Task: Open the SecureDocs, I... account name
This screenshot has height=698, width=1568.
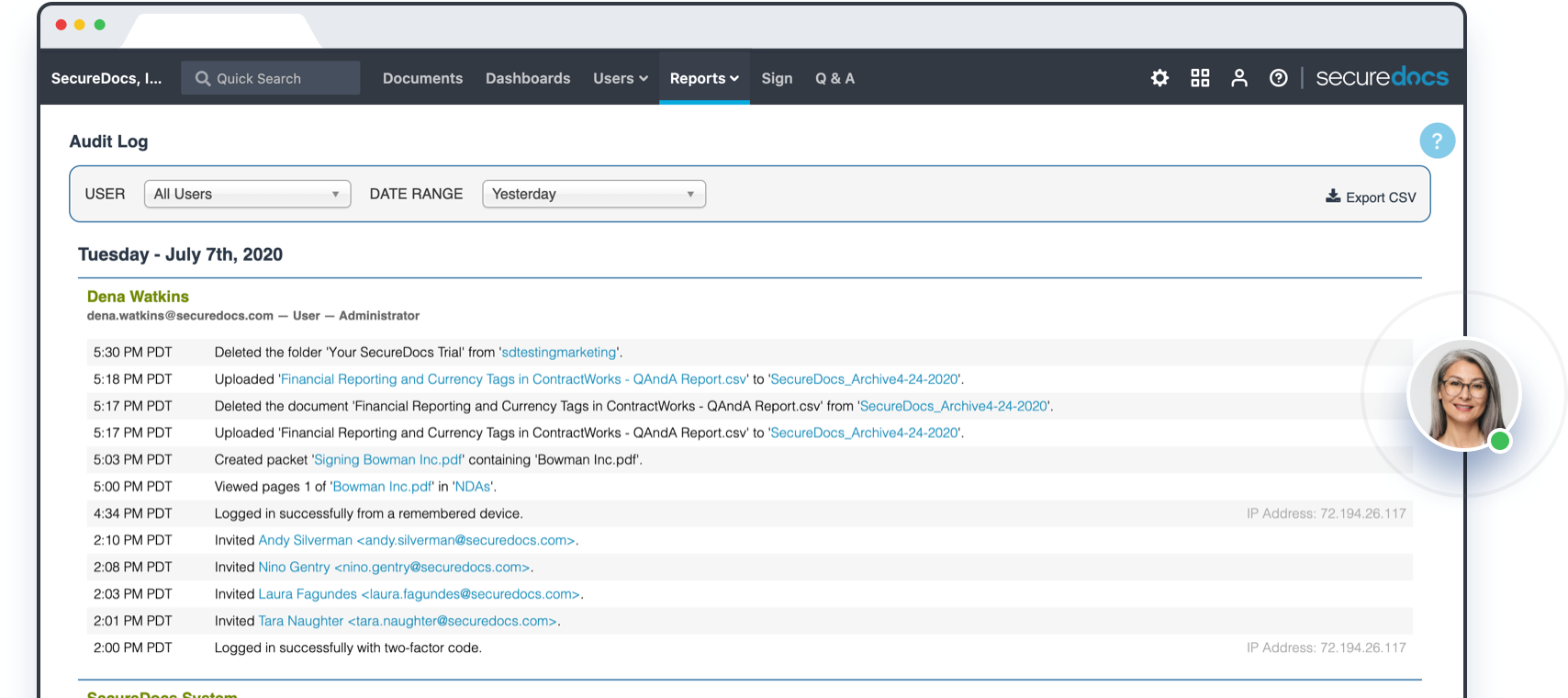Action: pos(106,79)
